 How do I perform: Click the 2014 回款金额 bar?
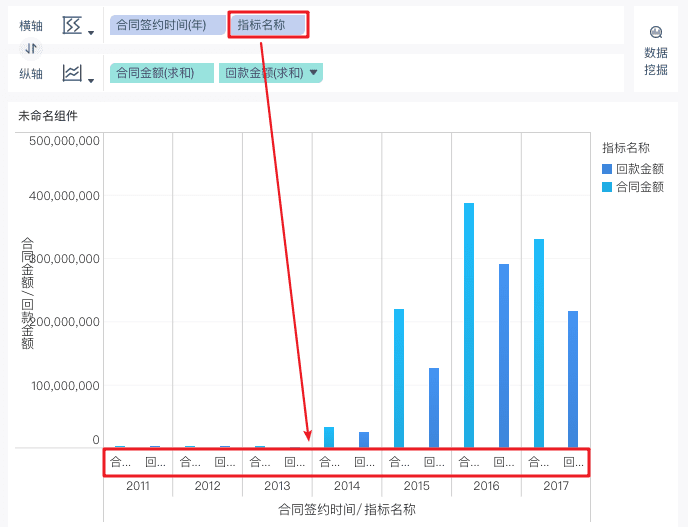364,440
